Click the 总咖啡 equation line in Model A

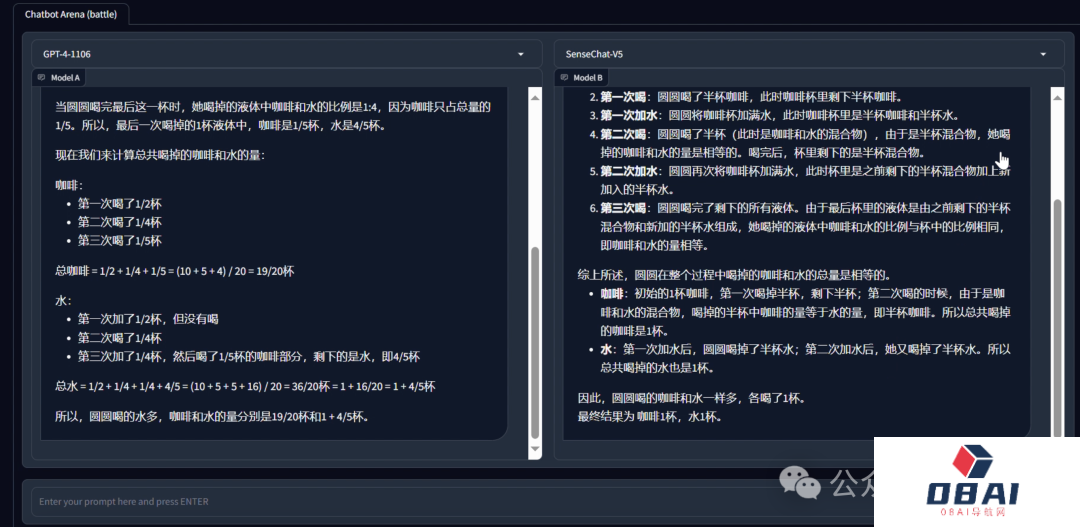click(x=175, y=271)
